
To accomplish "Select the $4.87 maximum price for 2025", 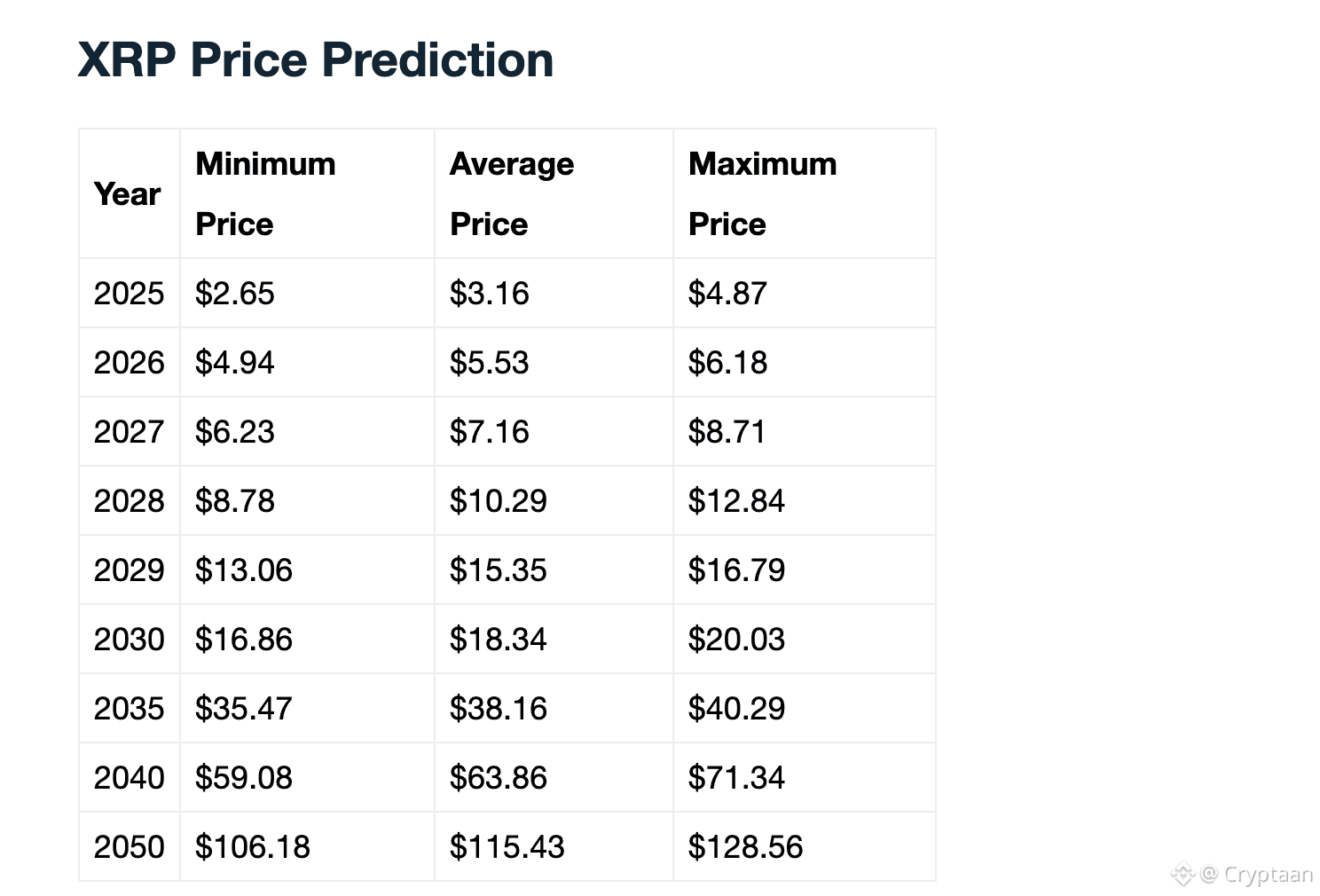I will pos(727,294).
